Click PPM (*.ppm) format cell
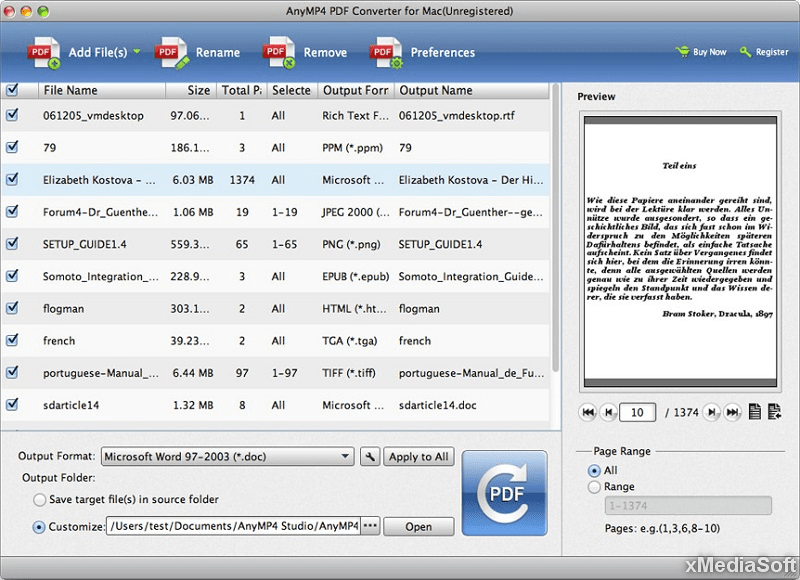Screen dimensions: 800x580 (x=352, y=147)
